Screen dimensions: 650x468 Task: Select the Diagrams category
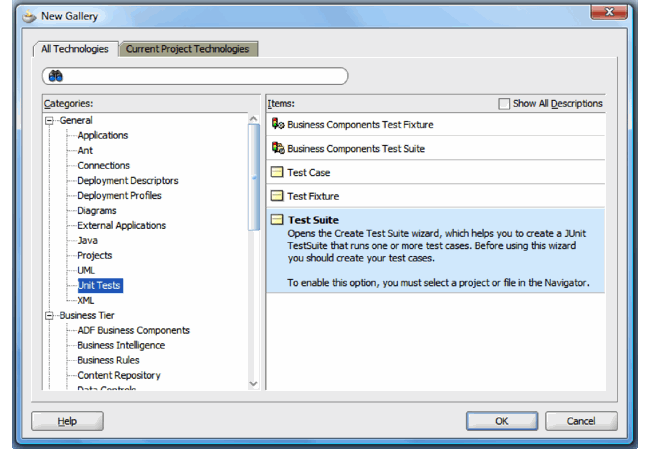tap(97, 211)
